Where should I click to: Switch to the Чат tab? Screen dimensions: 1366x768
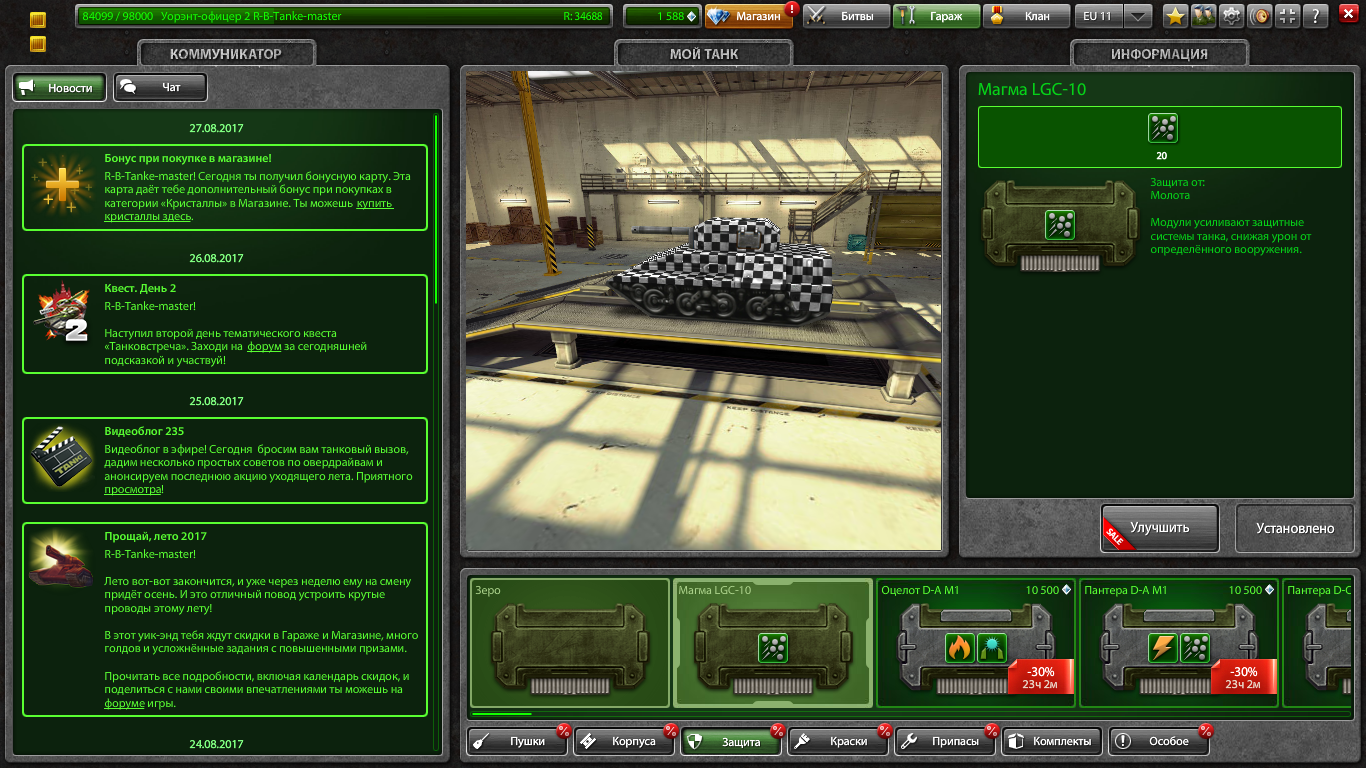(x=161, y=88)
